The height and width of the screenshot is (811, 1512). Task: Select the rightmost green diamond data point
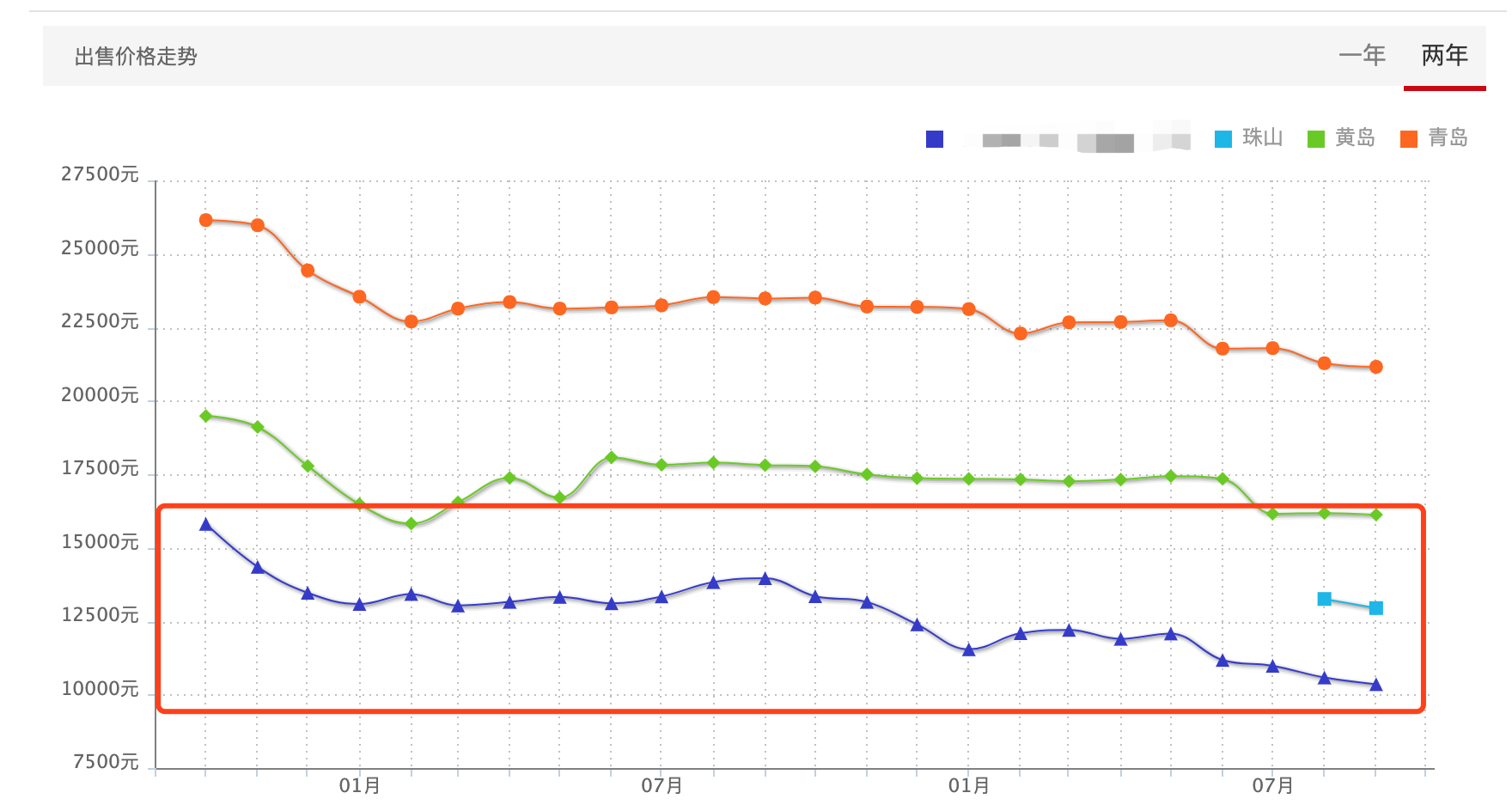pos(1376,515)
